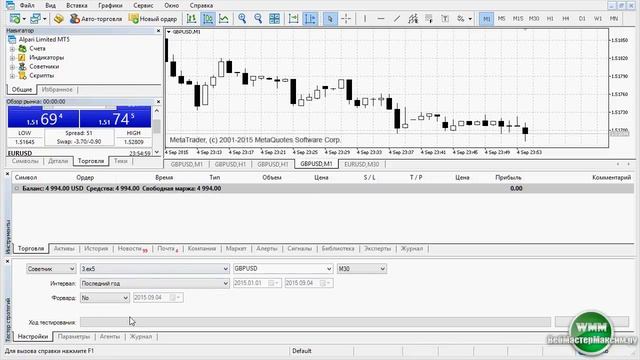
Task: Open the arrows objects tool icon
Action: tap(461, 19)
